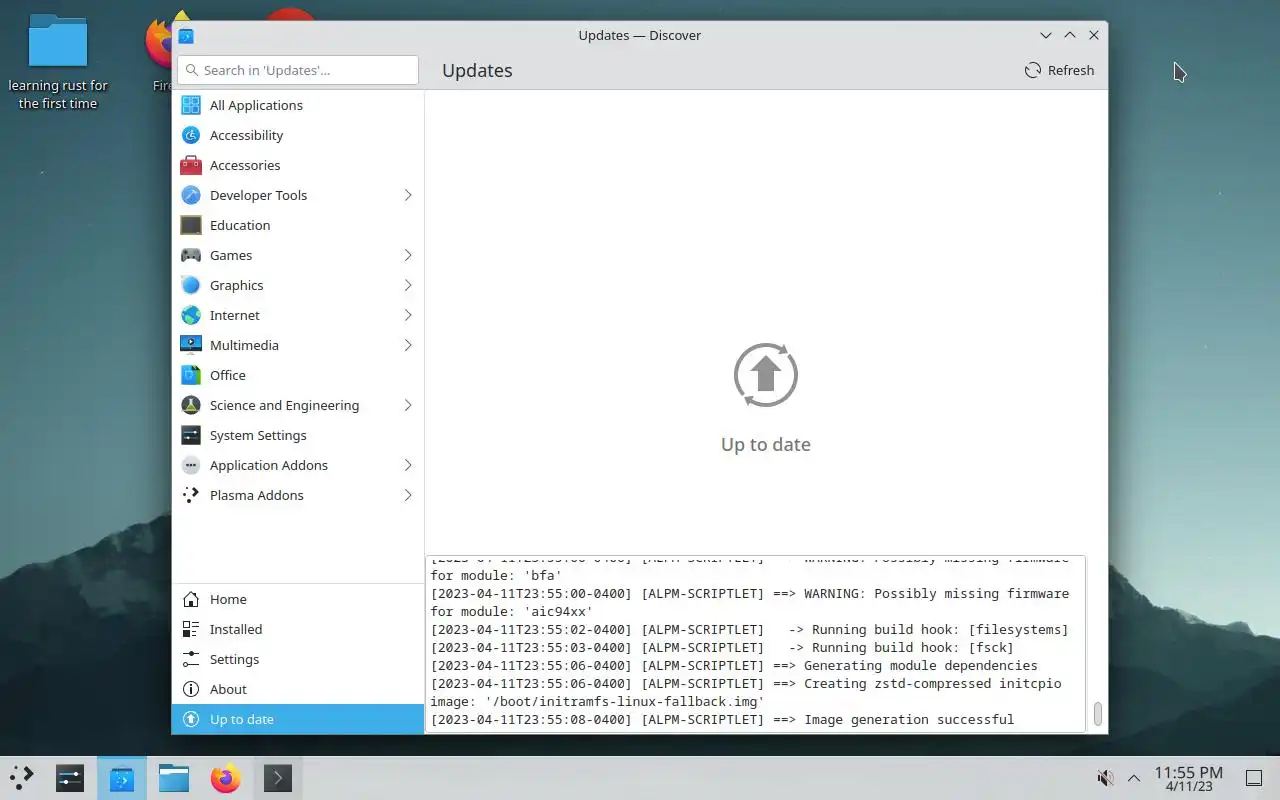Screen dimensions: 1280x800
Task: Open Discover Settings sliders icon
Action: [190, 659]
